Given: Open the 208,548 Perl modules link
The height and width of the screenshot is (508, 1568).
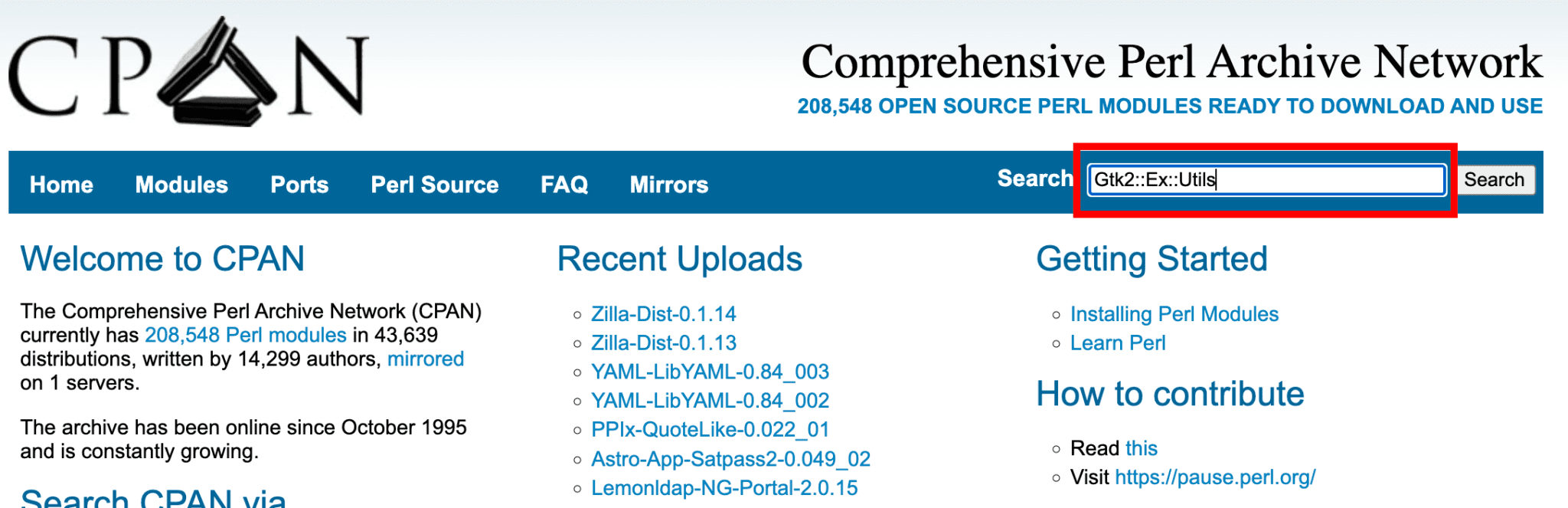Looking at the screenshot, I should click(245, 335).
